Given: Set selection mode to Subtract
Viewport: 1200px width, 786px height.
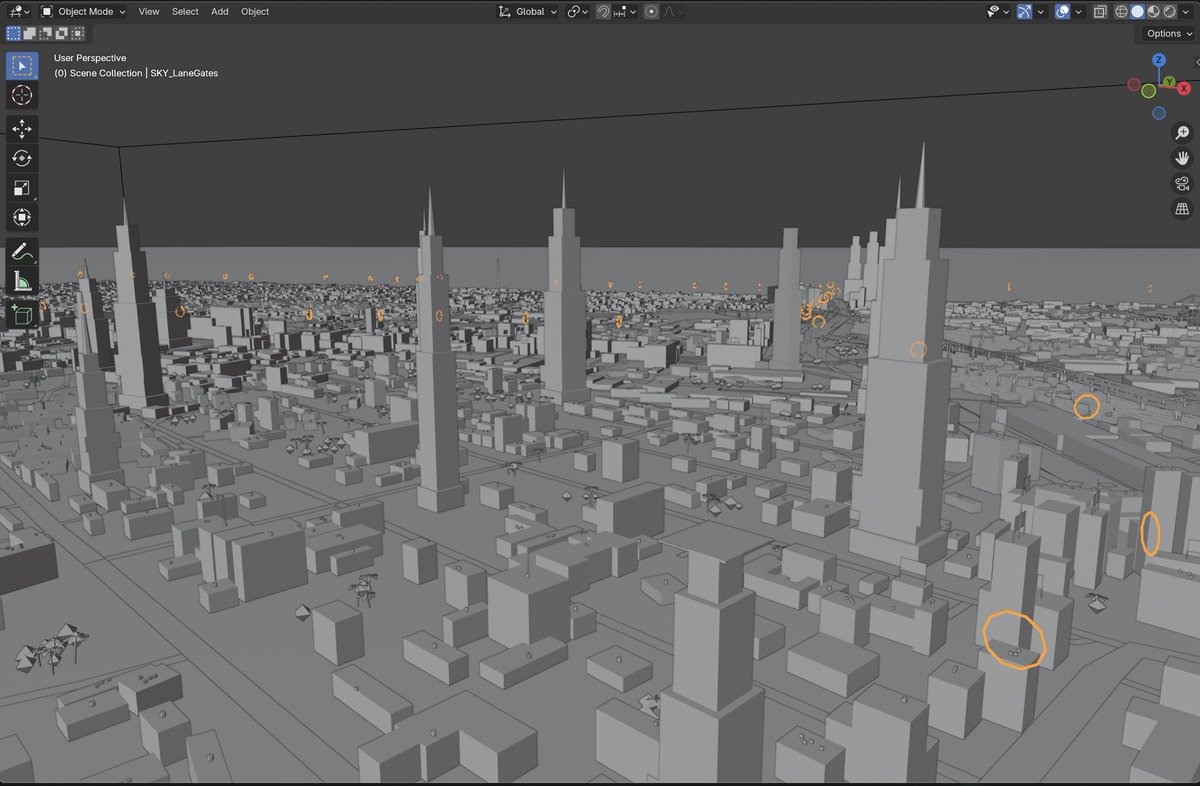Looking at the screenshot, I should pos(45,33).
